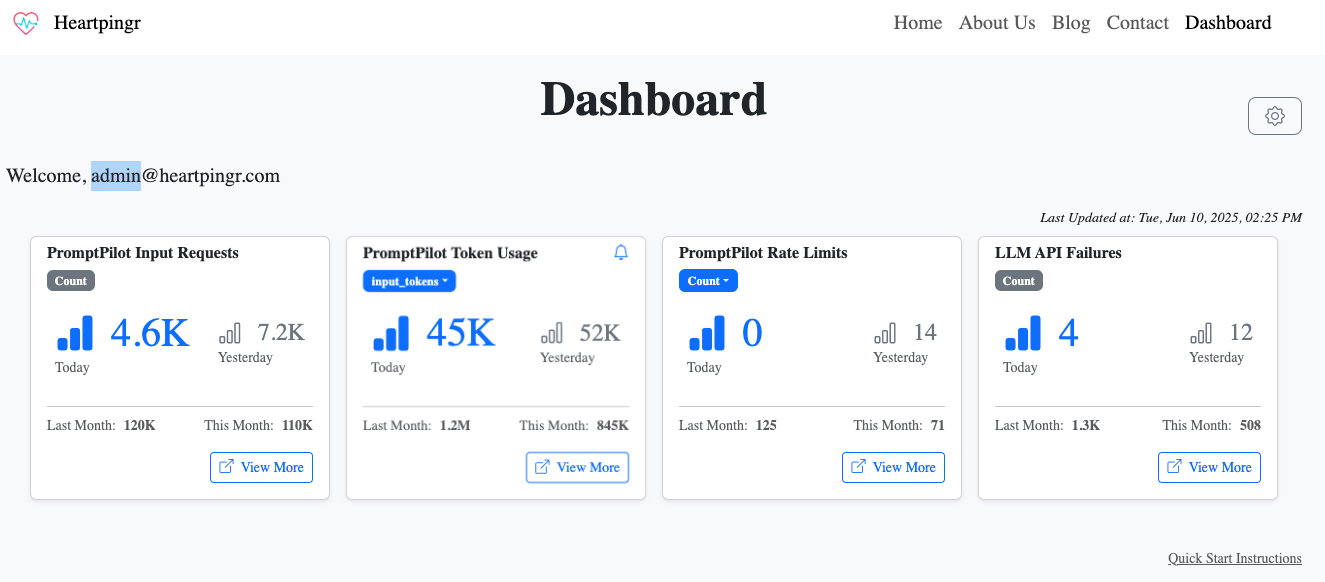Click gray yesterday chart icon beside 52K

point(552,333)
